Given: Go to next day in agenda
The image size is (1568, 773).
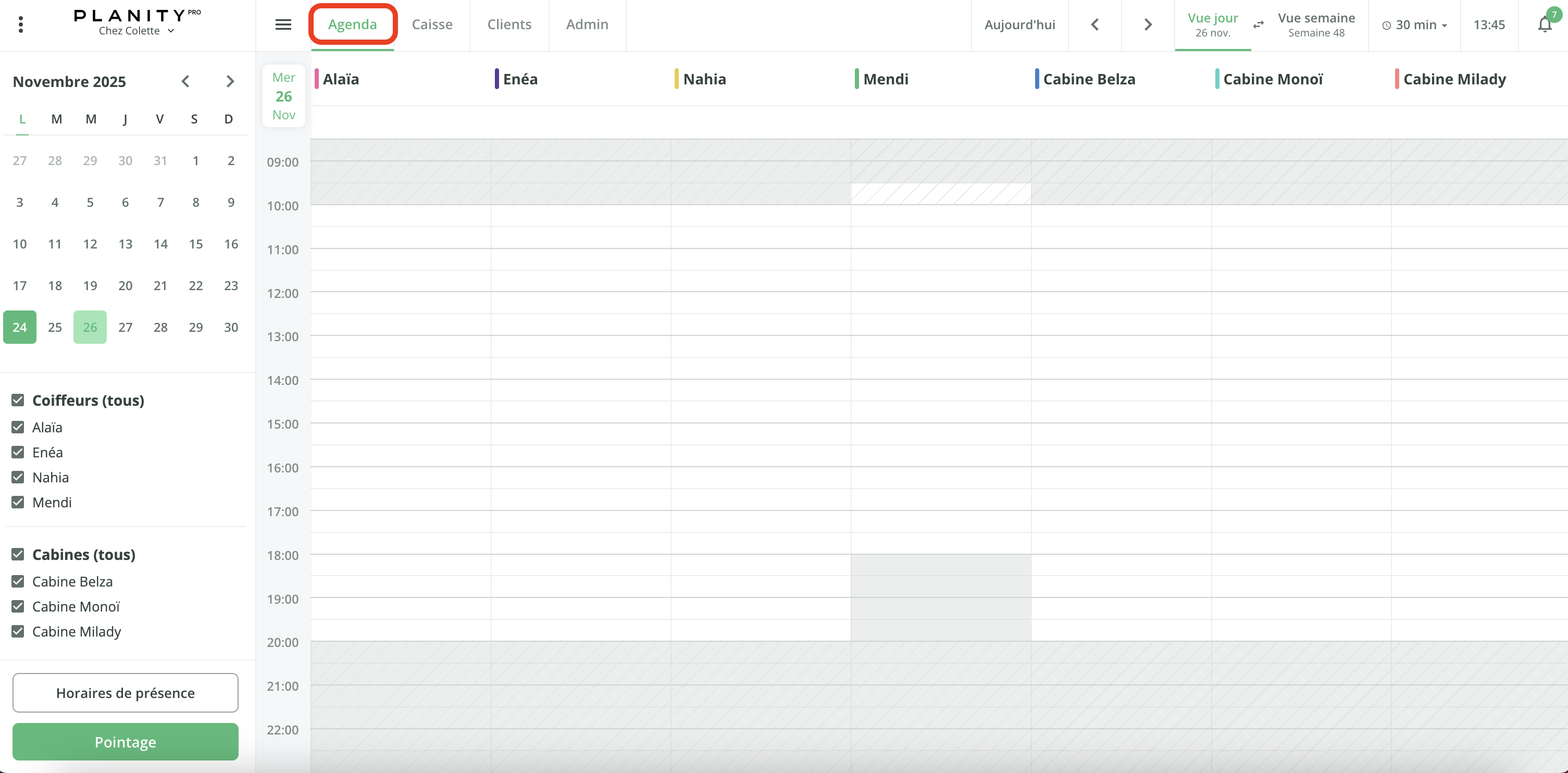Looking at the screenshot, I should click(x=1148, y=24).
